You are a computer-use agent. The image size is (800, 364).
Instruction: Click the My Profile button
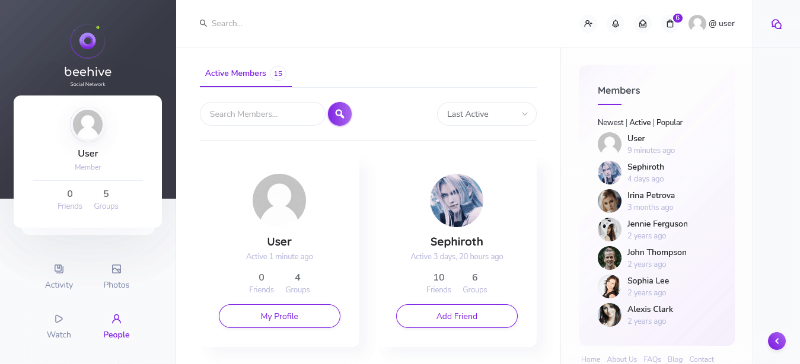tap(280, 316)
